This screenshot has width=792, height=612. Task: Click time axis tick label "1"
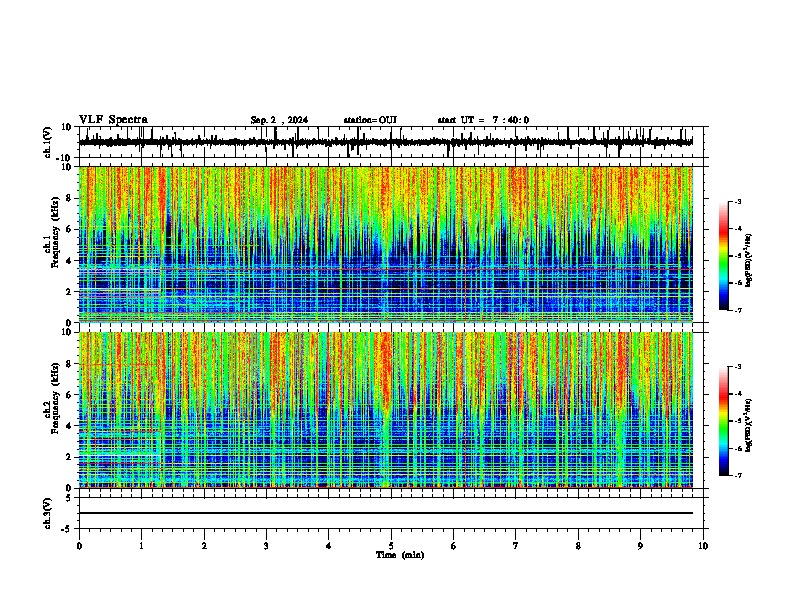pyautogui.click(x=141, y=546)
